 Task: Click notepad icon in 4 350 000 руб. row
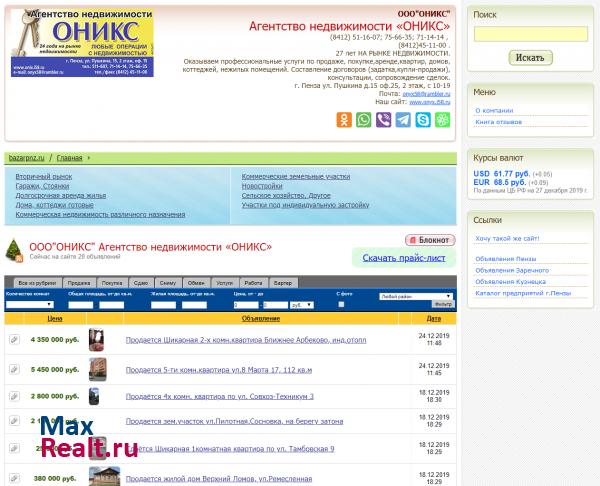pyautogui.click(x=14, y=339)
